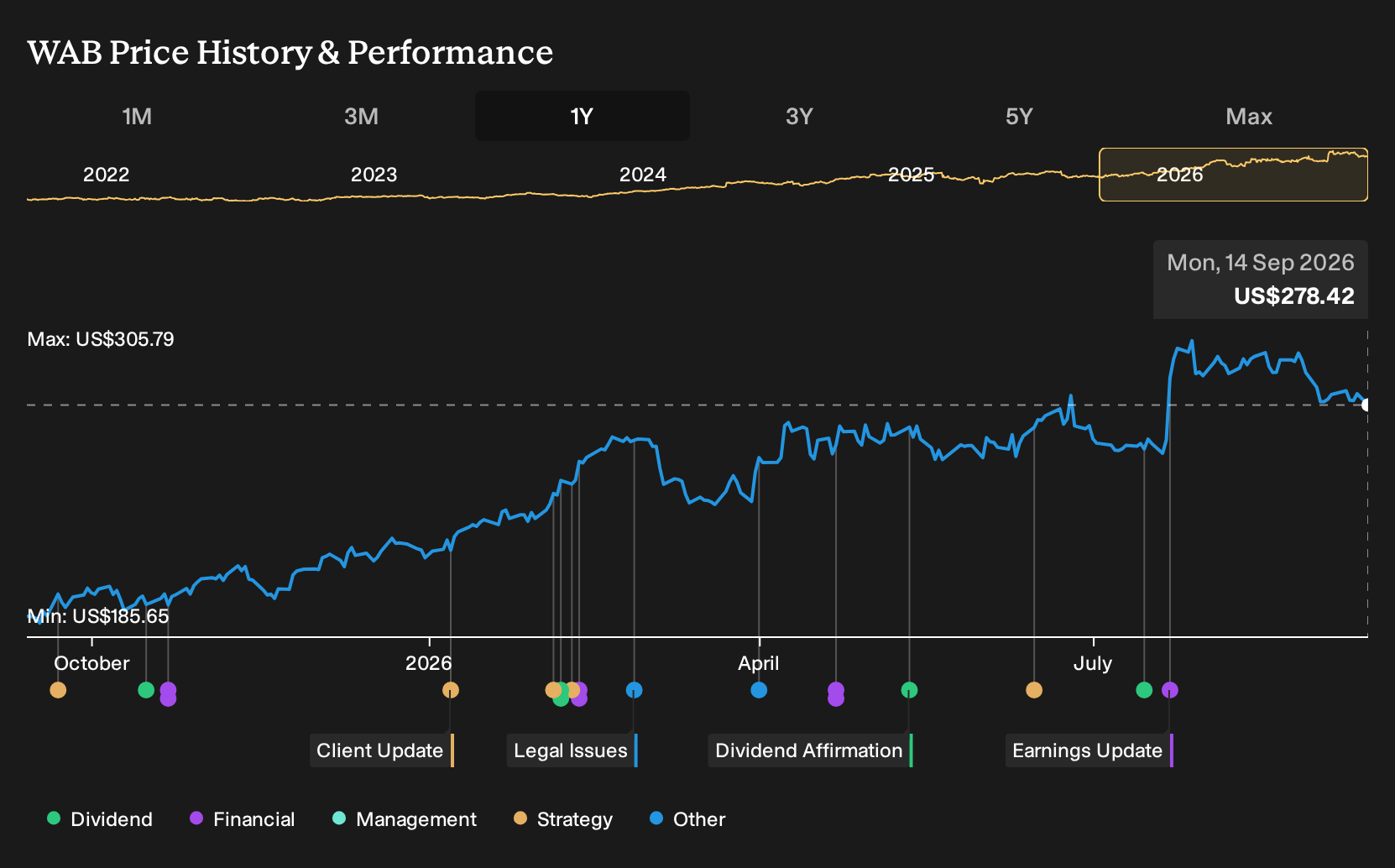Screen dimensions: 1395x868
Task: Click the US$278.42 price in the tooltip
Action: pos(1294,296)
